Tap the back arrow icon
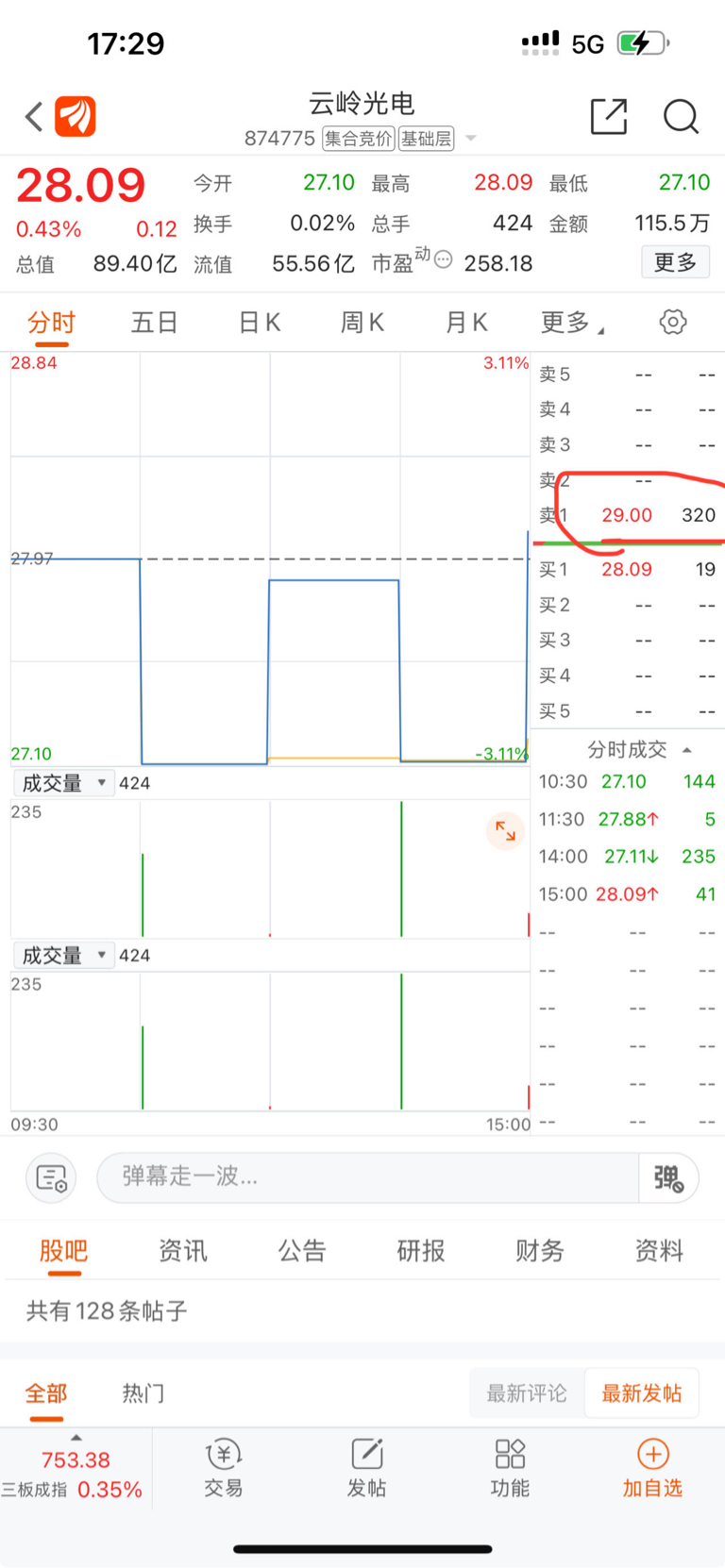Viewport: 725px width, 1568px height. (x=34, y=117)
